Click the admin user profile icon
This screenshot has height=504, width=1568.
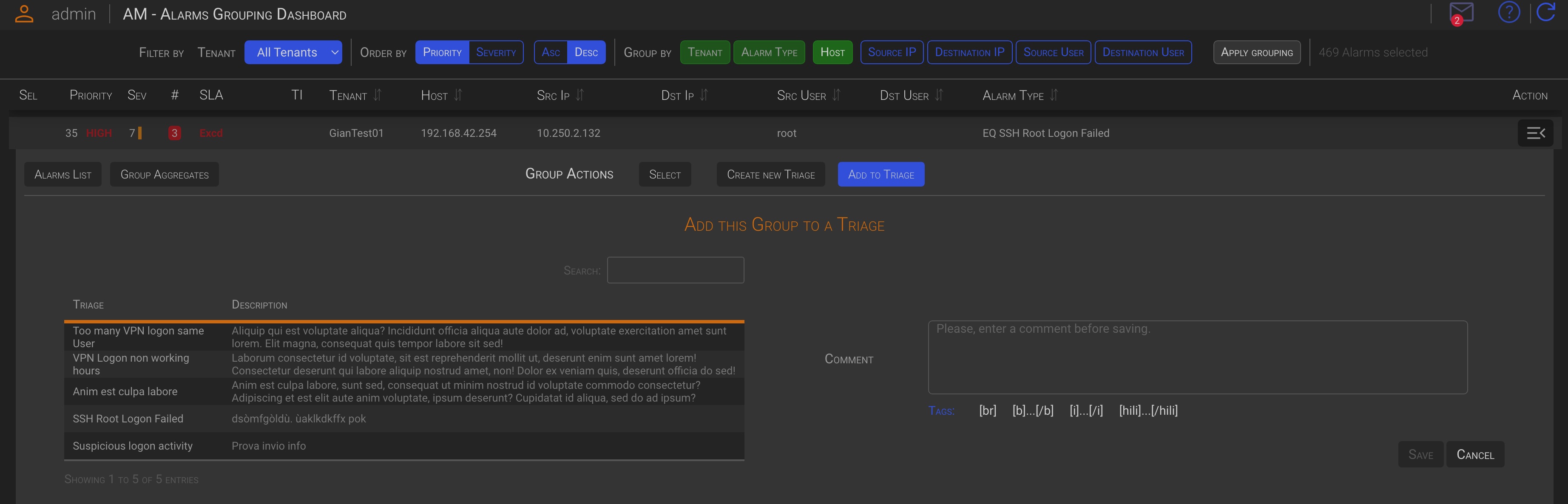point(24,14)
